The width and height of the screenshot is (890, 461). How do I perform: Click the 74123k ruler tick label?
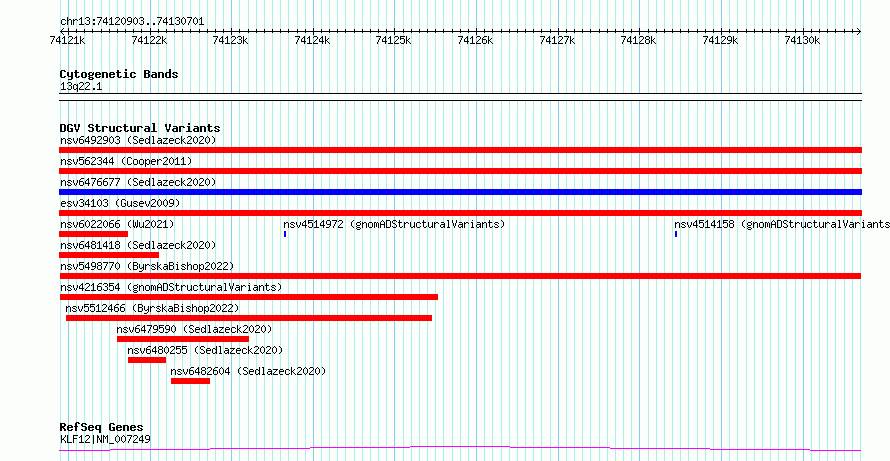tap(231, 40)
